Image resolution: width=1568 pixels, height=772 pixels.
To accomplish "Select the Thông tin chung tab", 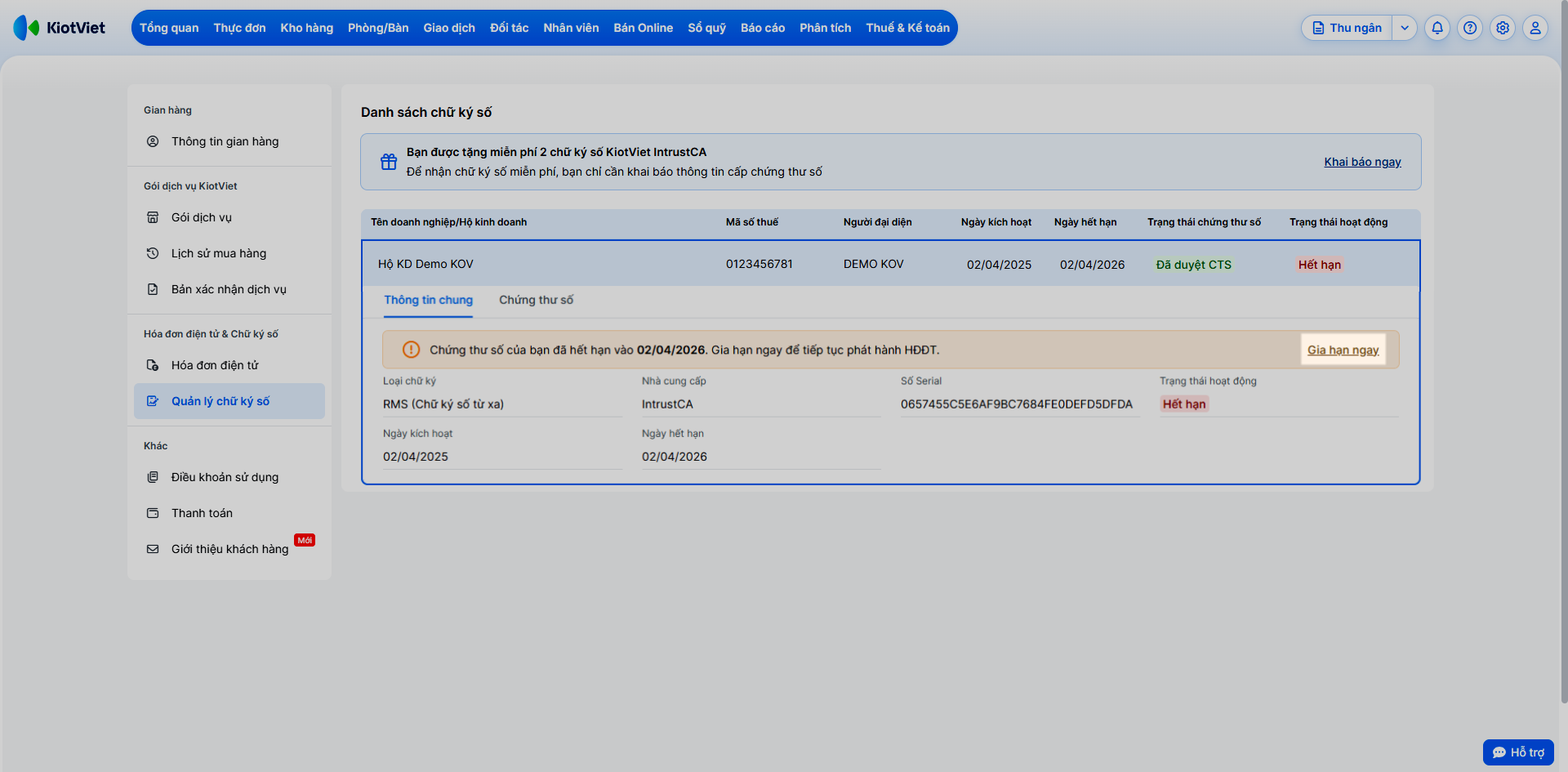I will 429,300.
